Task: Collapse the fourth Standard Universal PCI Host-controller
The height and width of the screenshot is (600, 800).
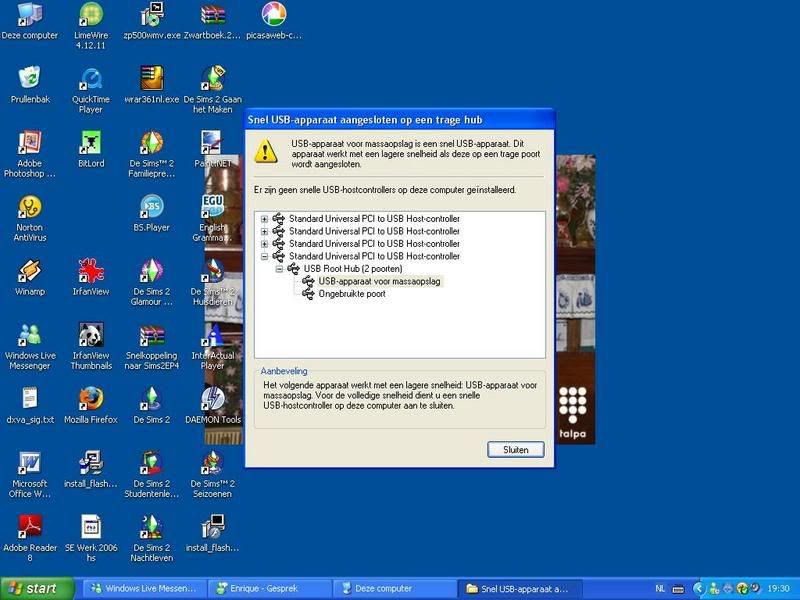Action: coord(264,257)
